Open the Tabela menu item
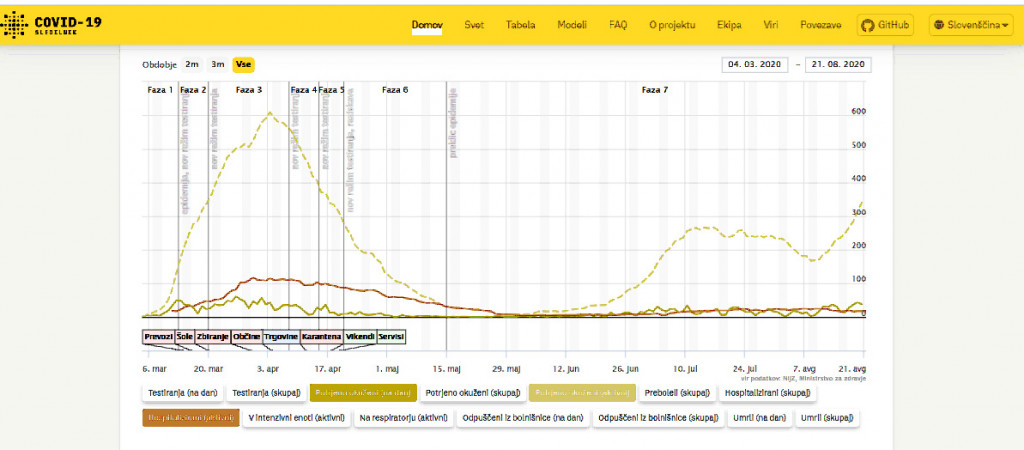This screenshot has width=1024, height=450. click(x=520, y=25)
